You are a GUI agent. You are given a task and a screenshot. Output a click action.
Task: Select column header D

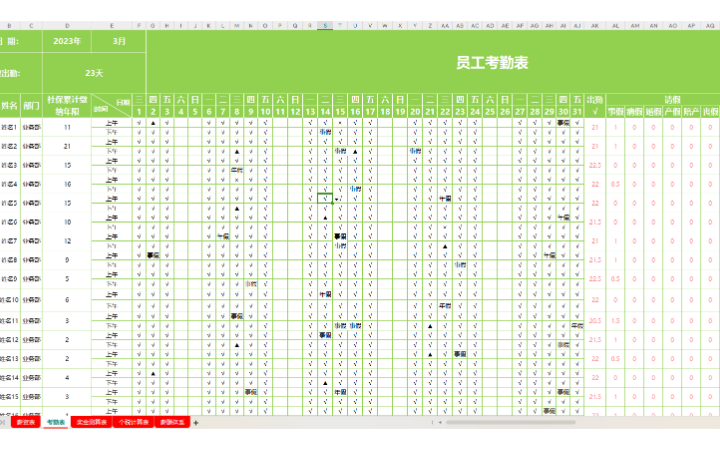point(67,26)
